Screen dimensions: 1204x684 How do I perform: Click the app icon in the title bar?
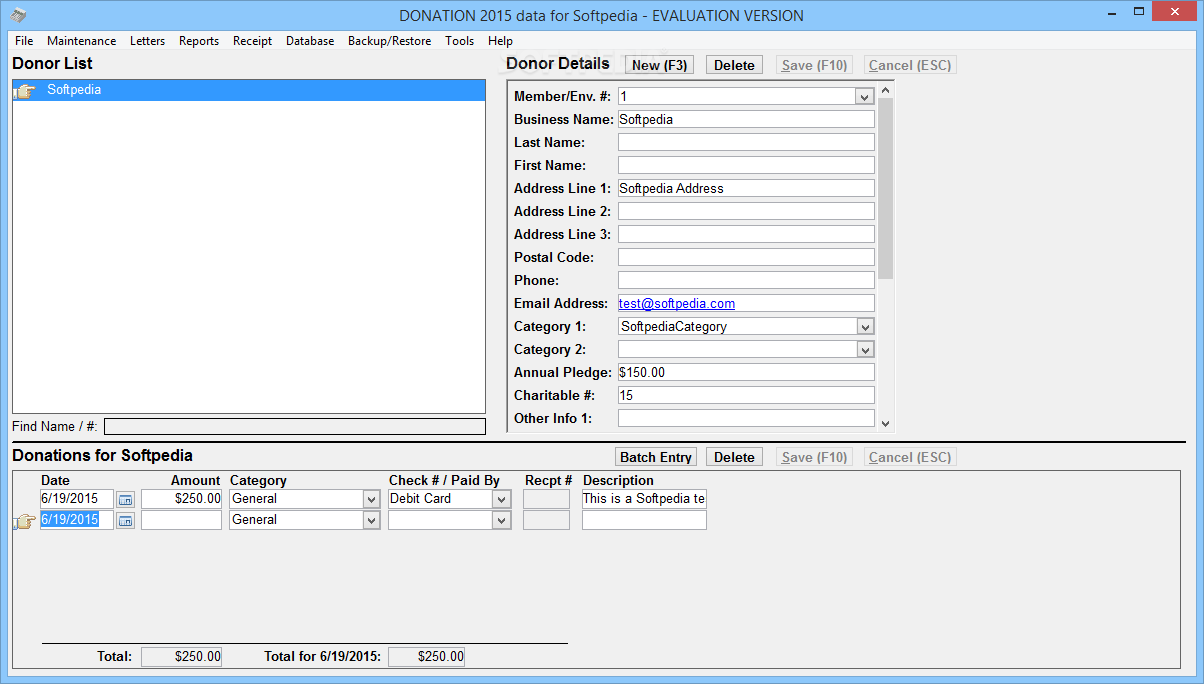(x=19, y=15)
